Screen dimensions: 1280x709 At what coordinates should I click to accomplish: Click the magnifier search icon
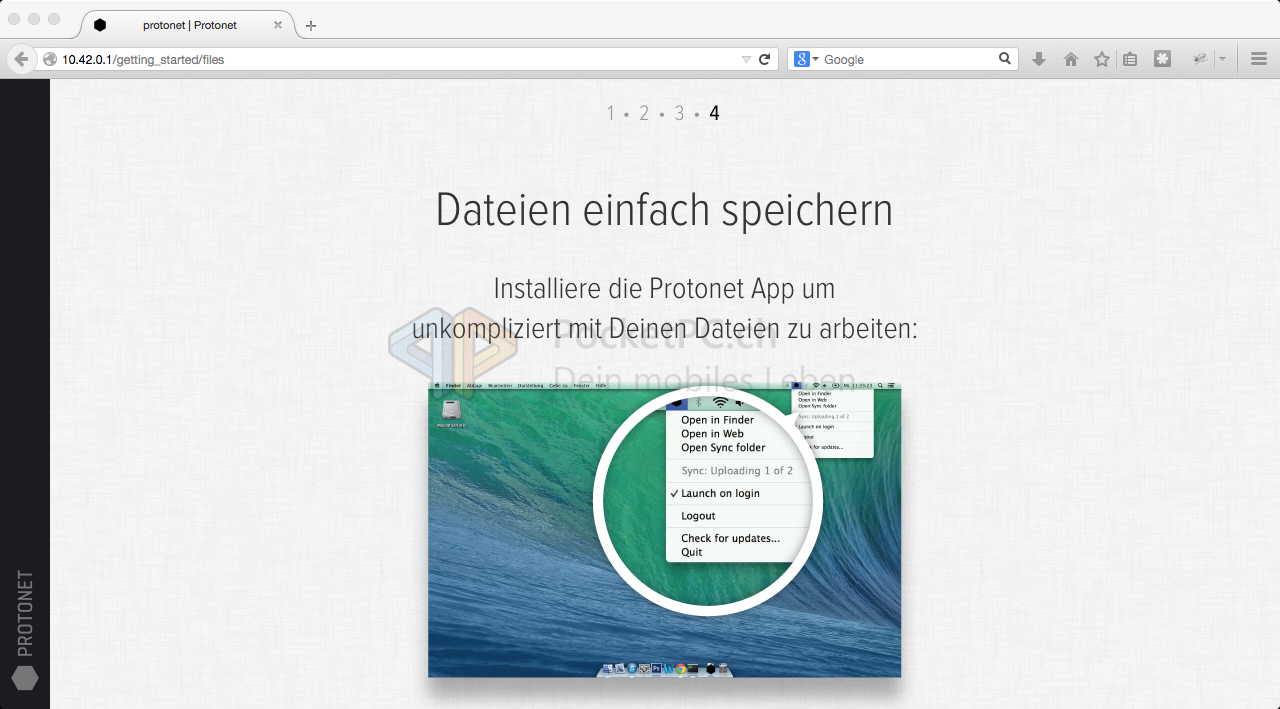click(x=1005, y=59)
